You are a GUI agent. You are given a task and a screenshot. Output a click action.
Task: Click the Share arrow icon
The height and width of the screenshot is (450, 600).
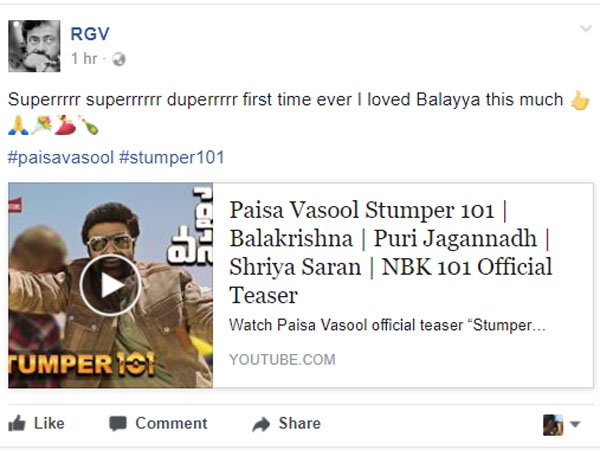click(261, 424)
